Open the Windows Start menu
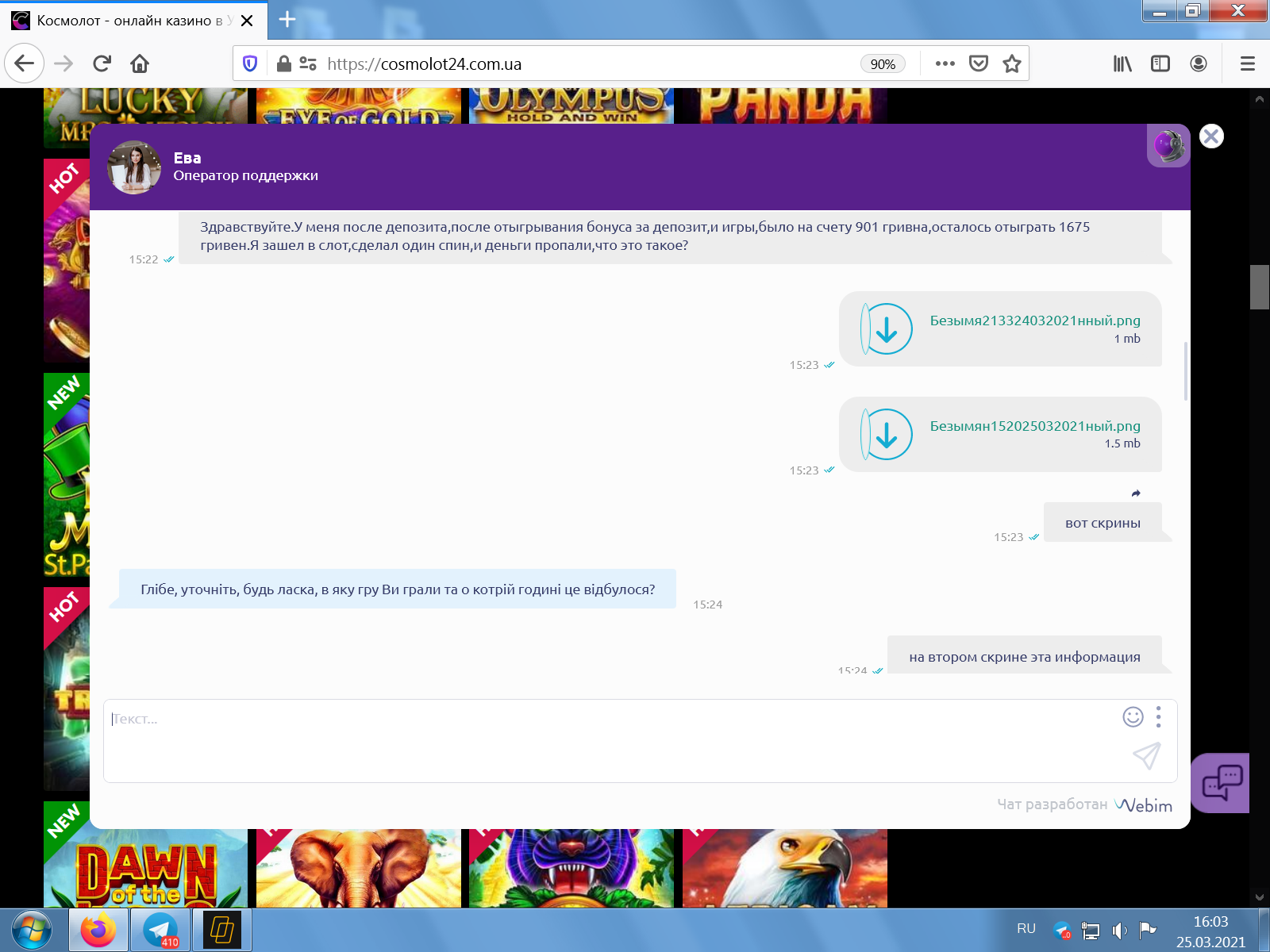The image size is (1270, 952). (32, 930)
